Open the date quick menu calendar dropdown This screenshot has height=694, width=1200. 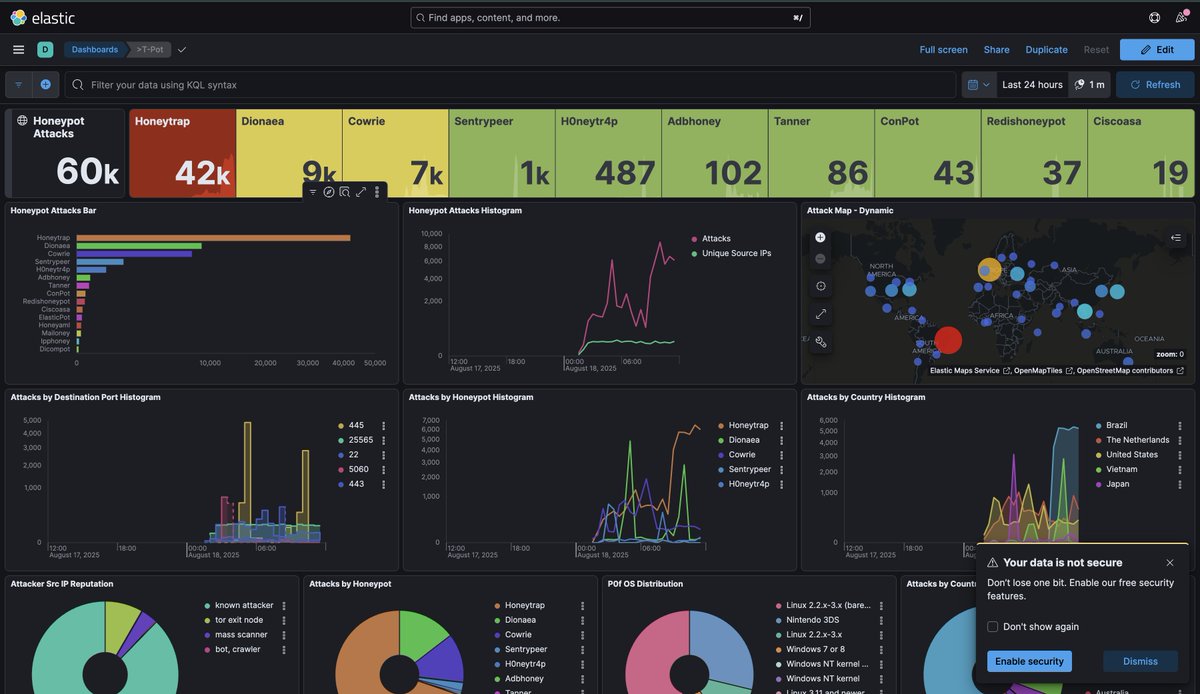click(x=979, y=85)
